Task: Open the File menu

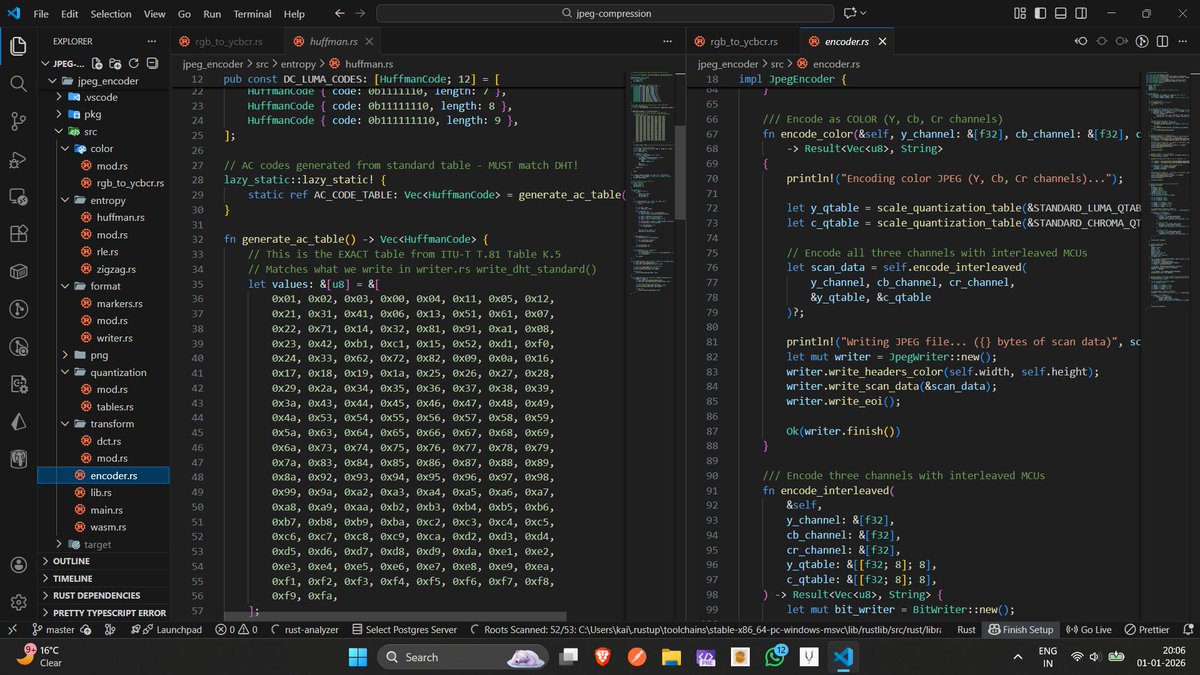Action: tap(40, 14)
